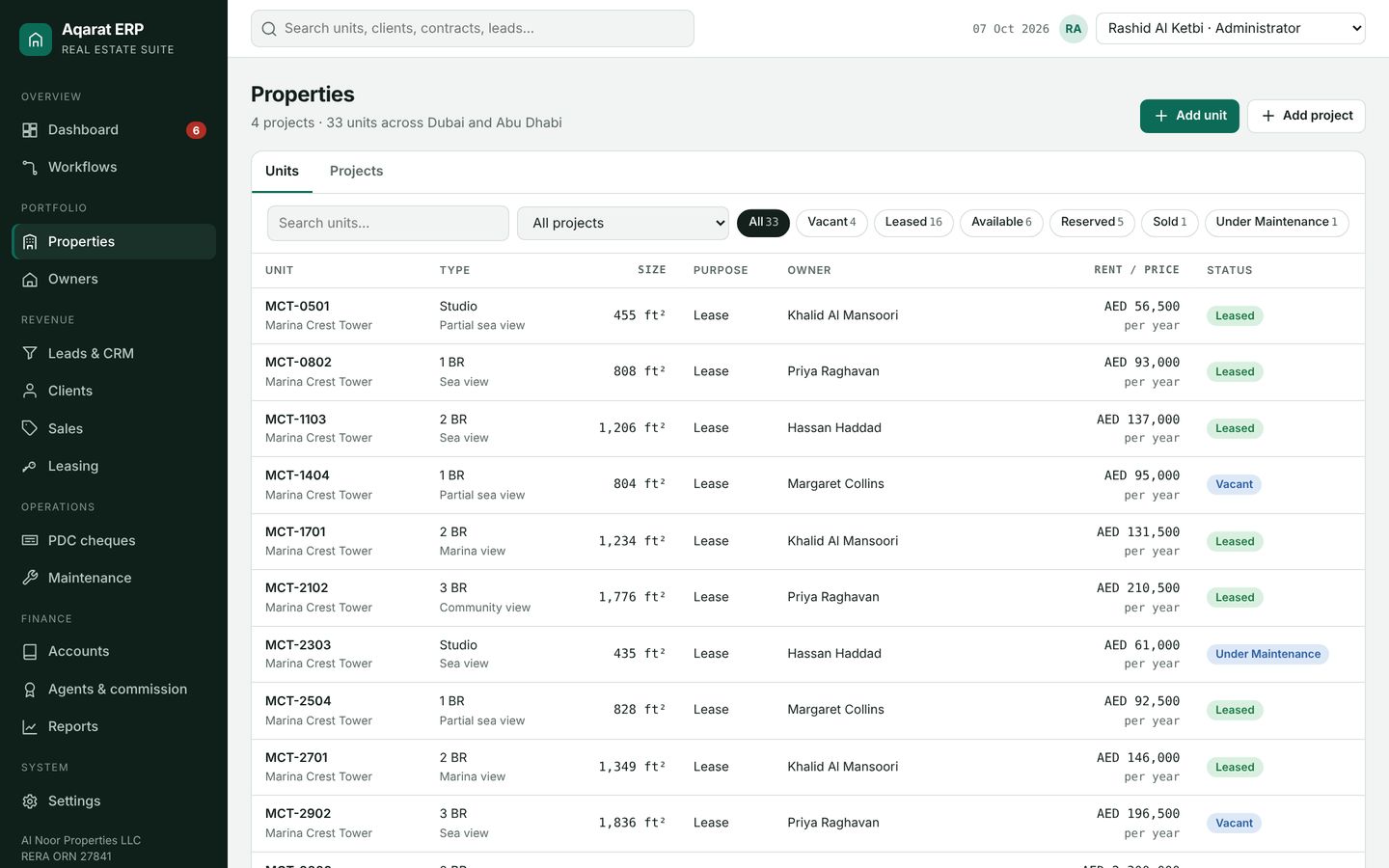Viewport: 1389px width, 868px height.
Task: Go to the Owners section icon
Action: [30, 279]
